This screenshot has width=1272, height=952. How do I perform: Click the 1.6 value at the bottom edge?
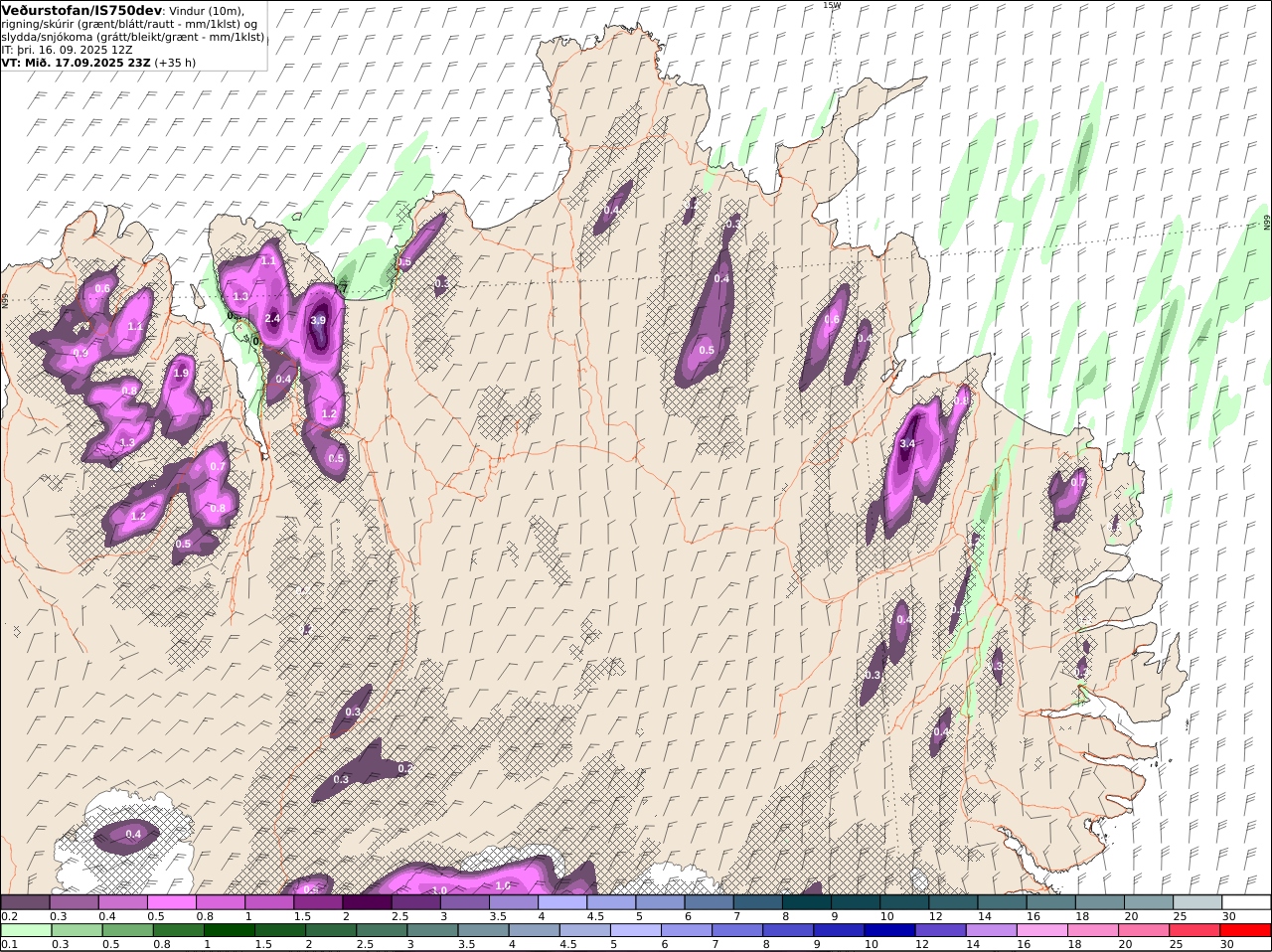pos(503,886)
